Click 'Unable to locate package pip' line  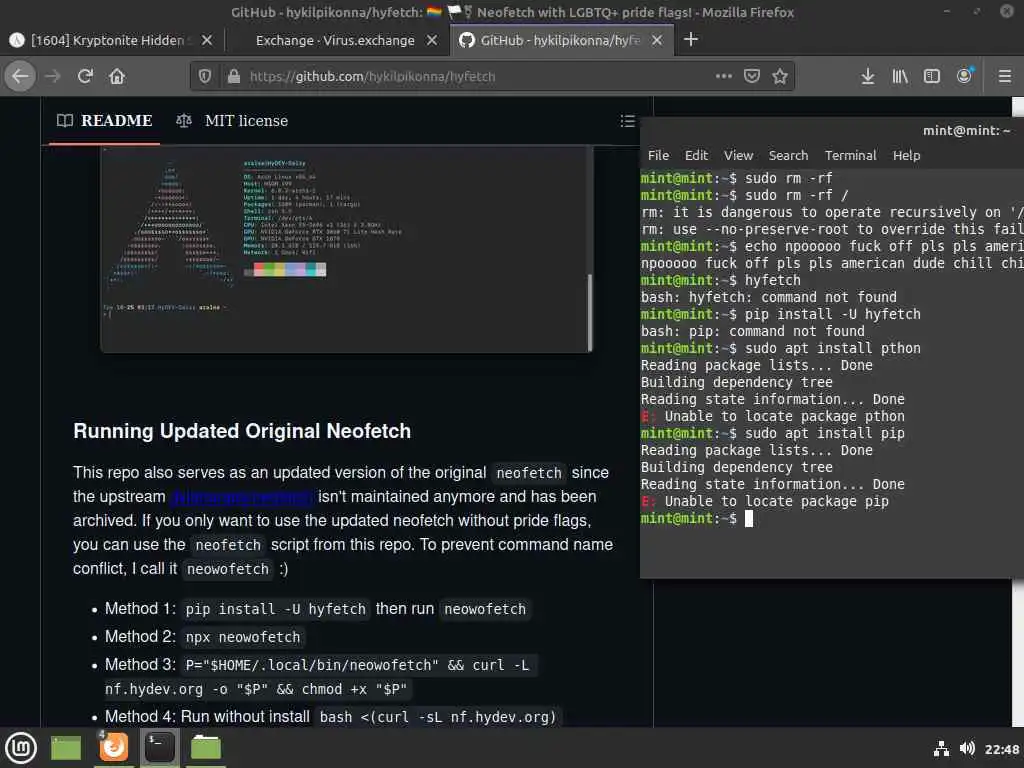tap(765, 502)
